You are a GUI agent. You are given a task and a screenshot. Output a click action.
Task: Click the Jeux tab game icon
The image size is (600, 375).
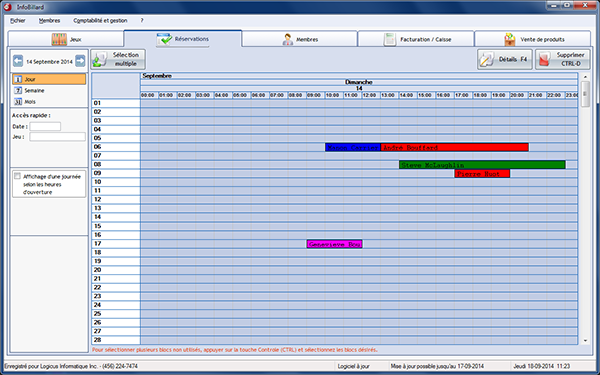59,39
